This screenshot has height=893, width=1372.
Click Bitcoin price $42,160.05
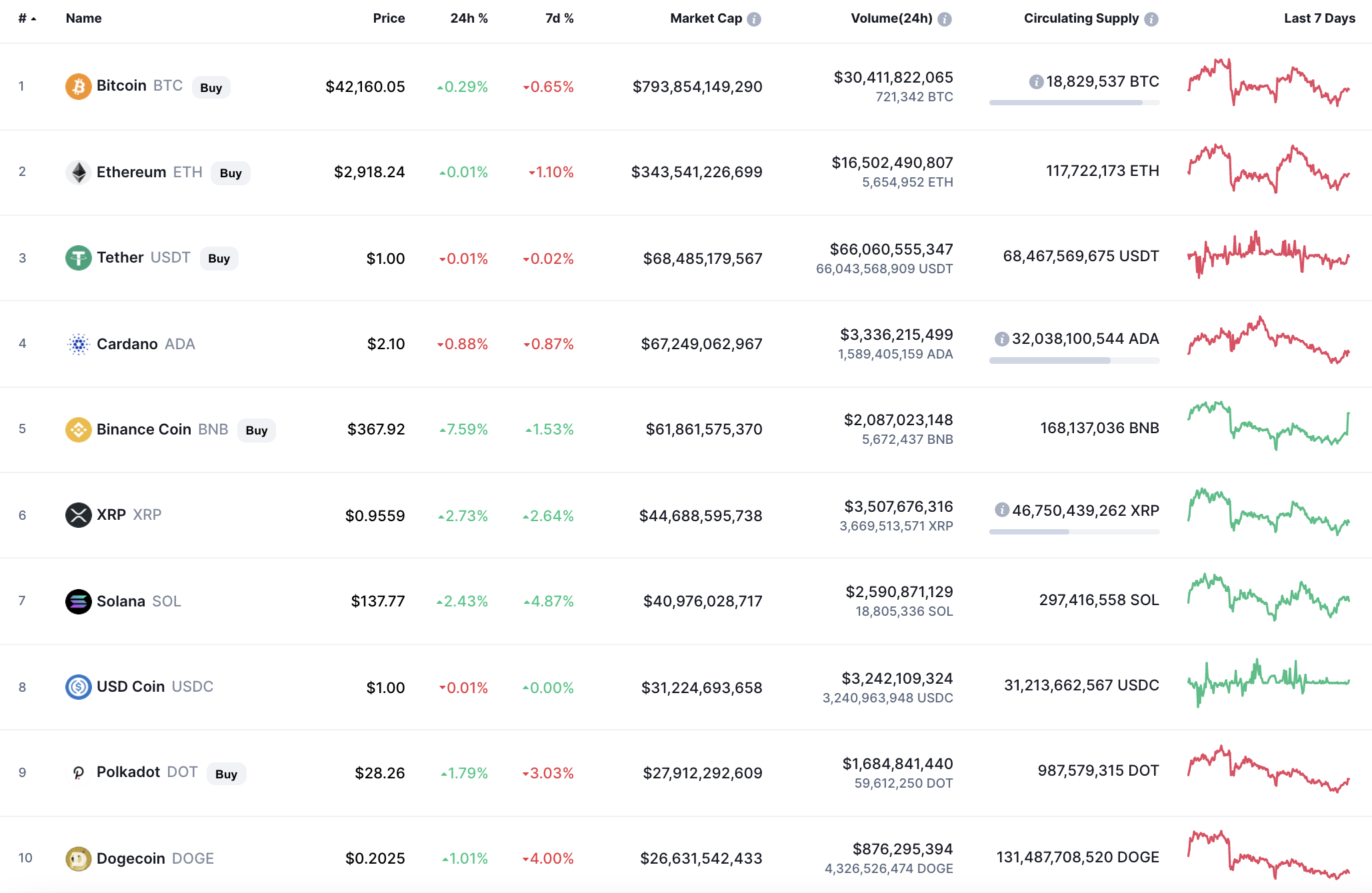coord(365,87)
